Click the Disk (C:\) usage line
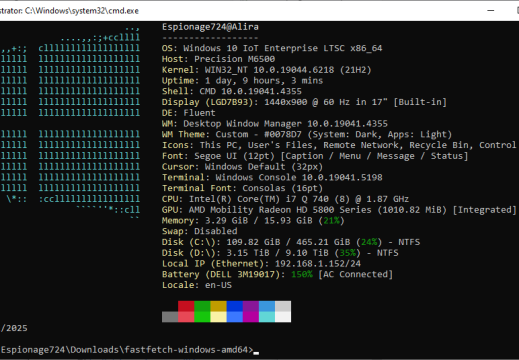Image resolution: width=519 pixels, height=360 pixels. (x=291, y=242)
